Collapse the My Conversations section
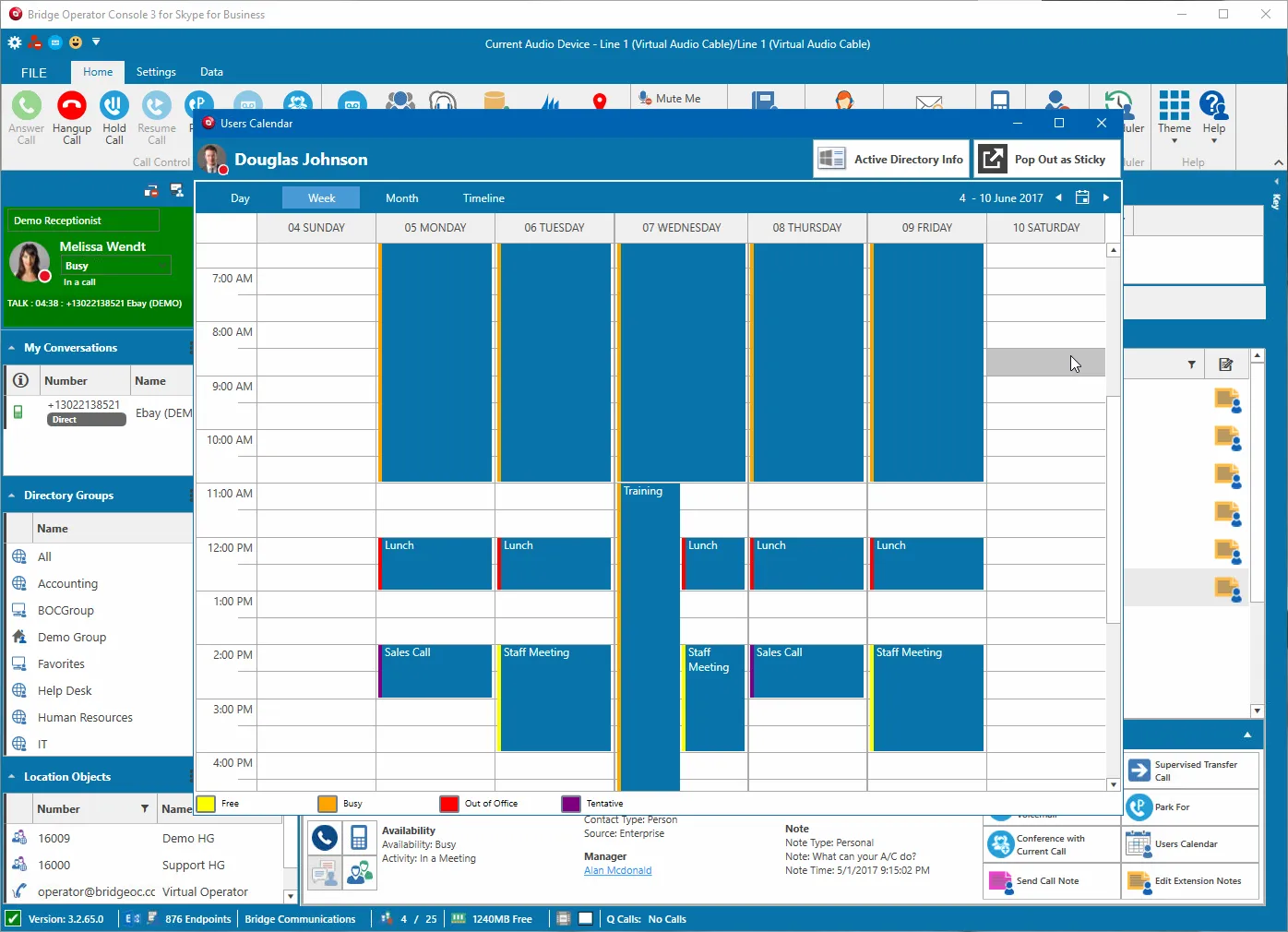Viewport: 1288px width, 932px height. pyautogui.click(x=12, y=348)
